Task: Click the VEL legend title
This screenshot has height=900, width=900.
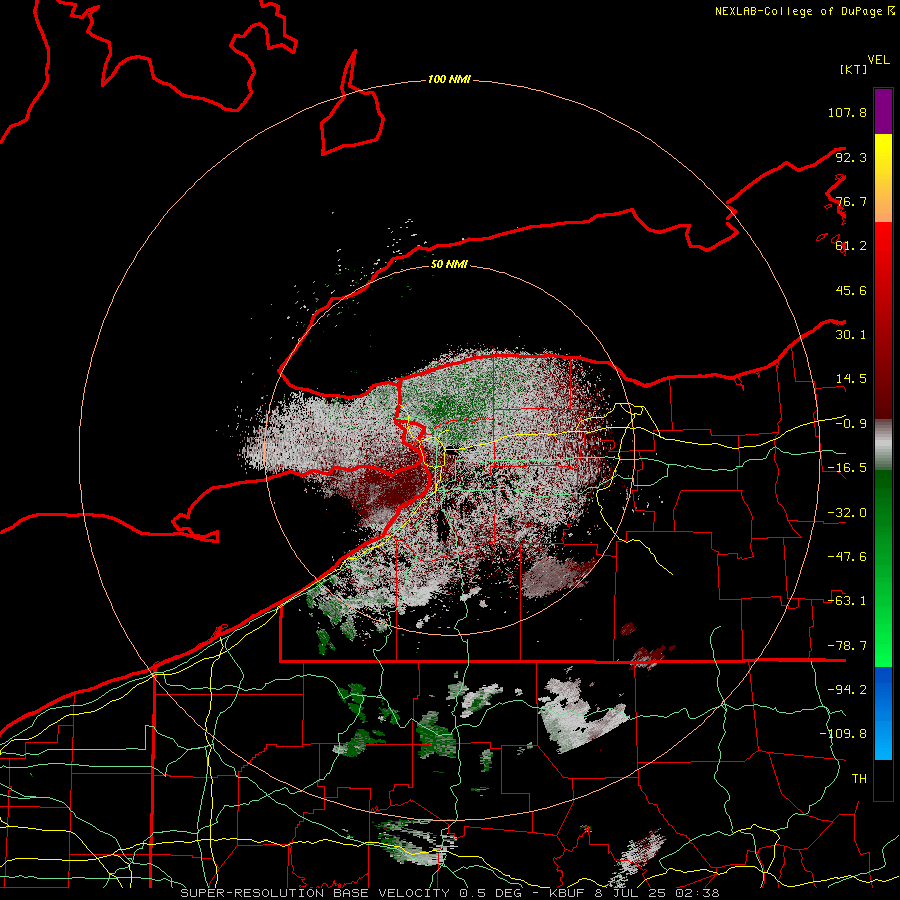Action: click(x=878, y=60)
